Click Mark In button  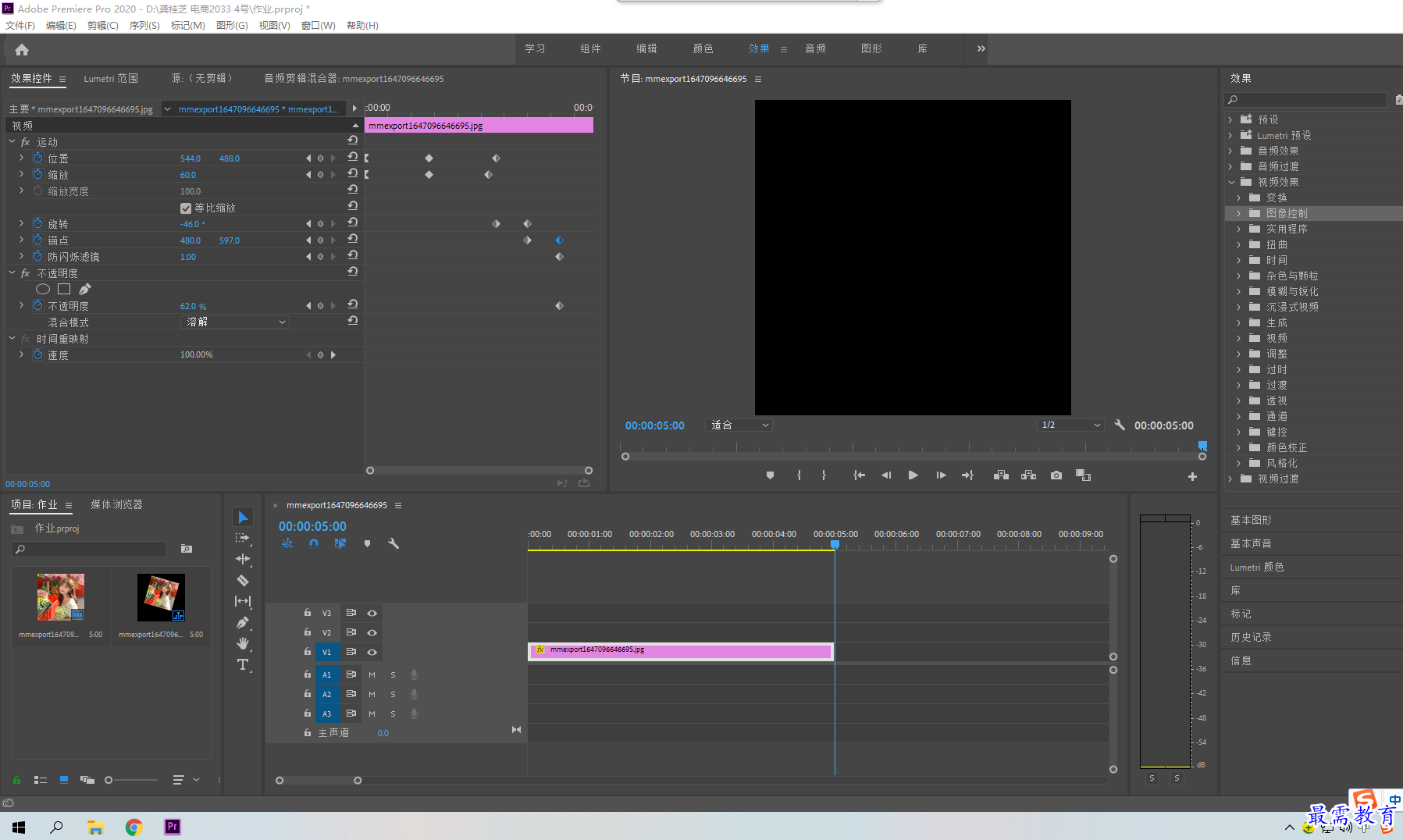tap(799, 475)
